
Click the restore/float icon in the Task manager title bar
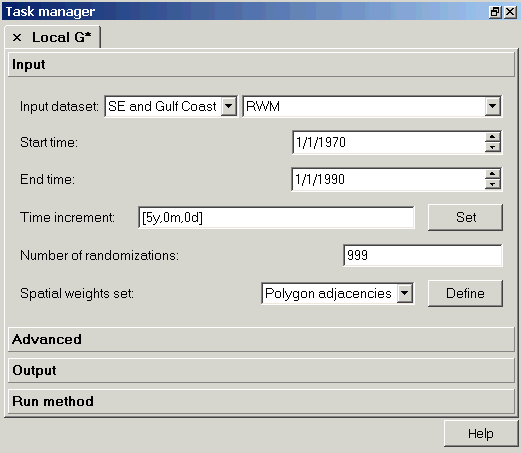click(495, 12)
